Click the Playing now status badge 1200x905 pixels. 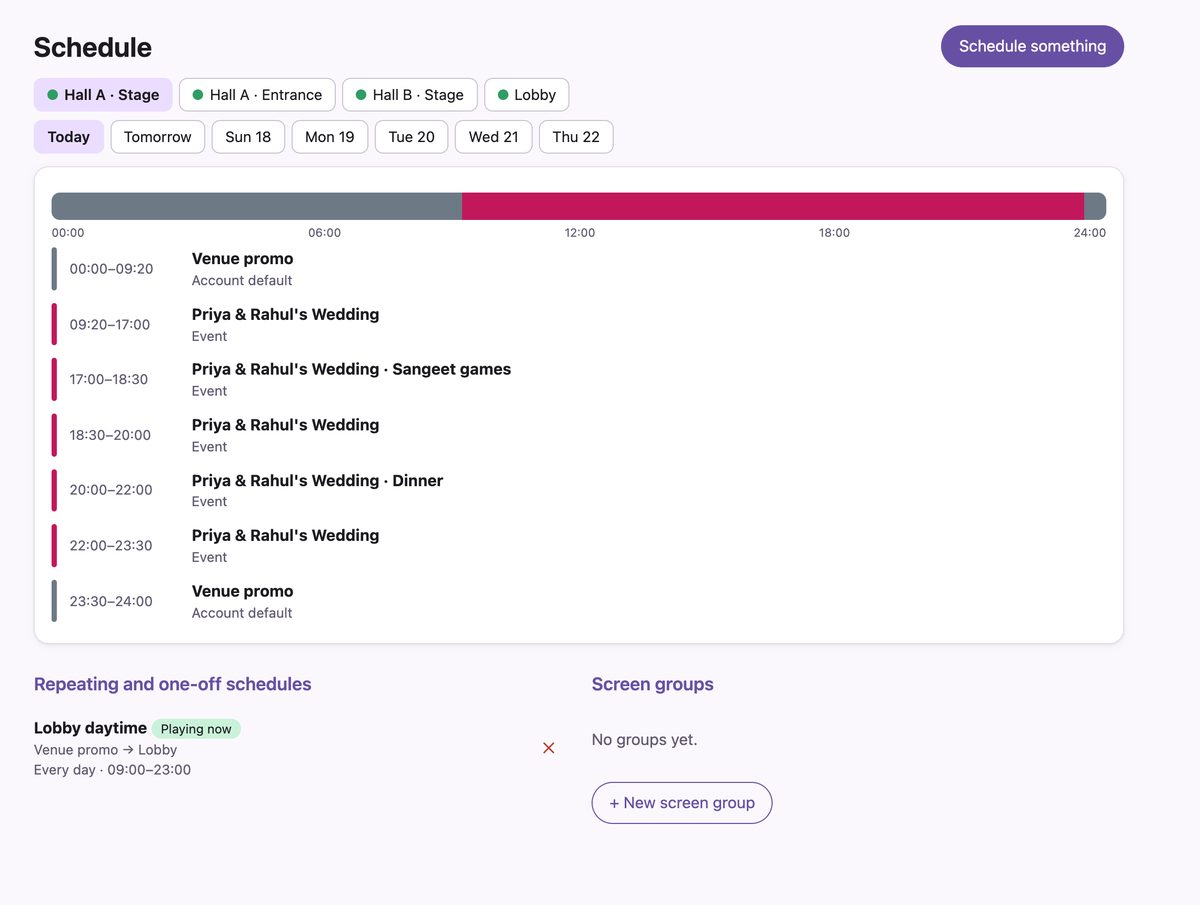(x=196, y=729)
